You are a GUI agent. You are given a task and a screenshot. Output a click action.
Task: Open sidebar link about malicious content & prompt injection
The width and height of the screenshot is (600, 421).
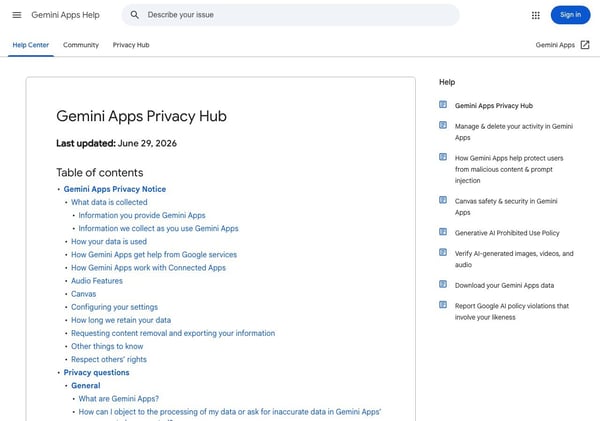[x=509, y=169]
